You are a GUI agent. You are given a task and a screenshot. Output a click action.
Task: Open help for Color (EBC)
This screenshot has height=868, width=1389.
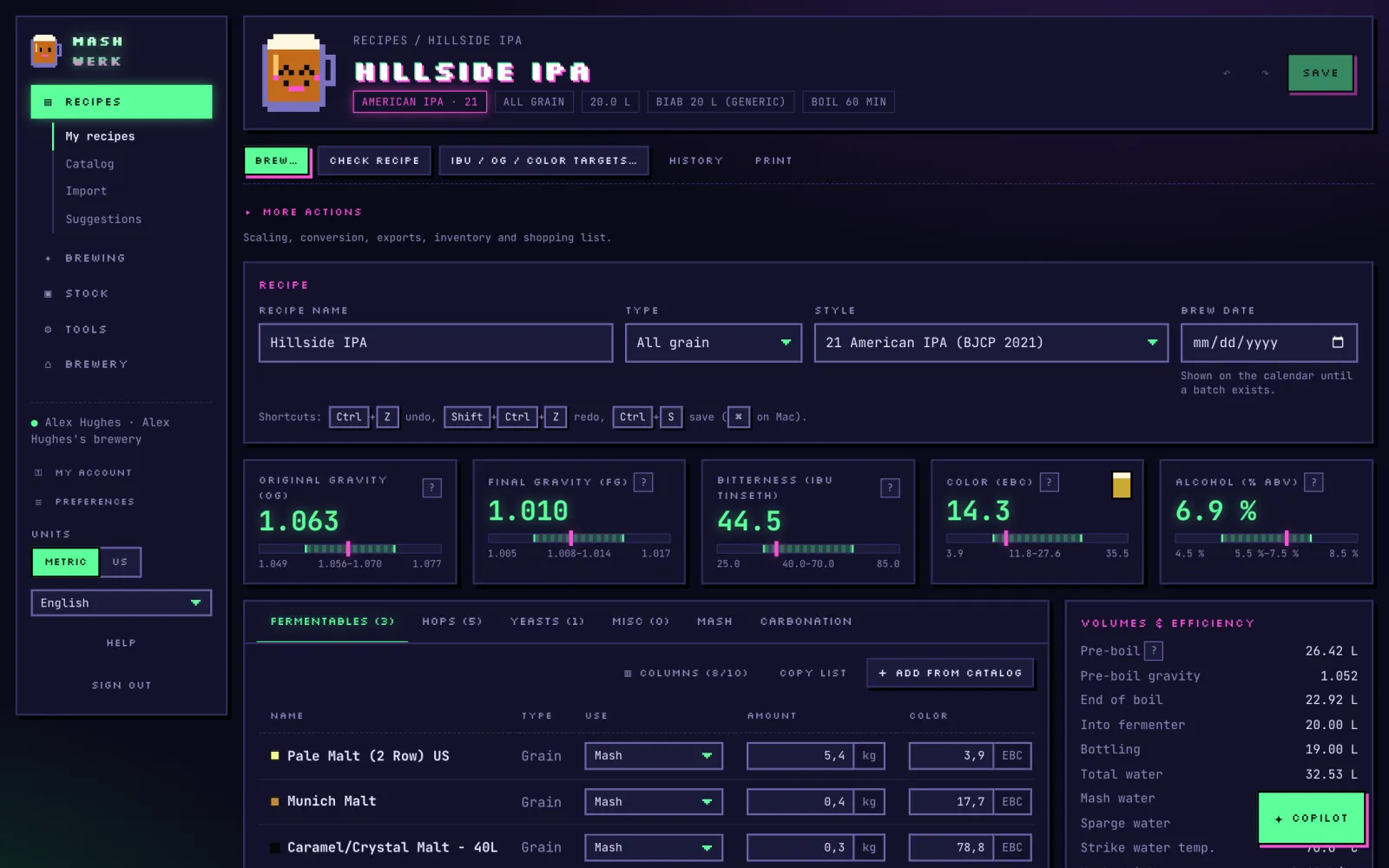(1050, 482)
